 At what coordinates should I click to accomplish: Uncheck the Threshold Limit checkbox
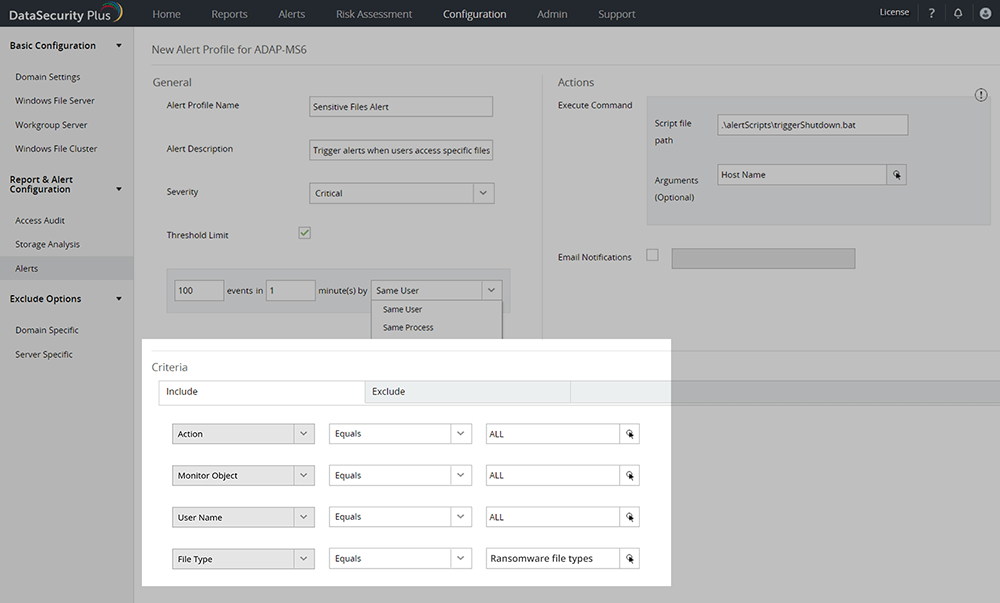[x=305, y=233]
